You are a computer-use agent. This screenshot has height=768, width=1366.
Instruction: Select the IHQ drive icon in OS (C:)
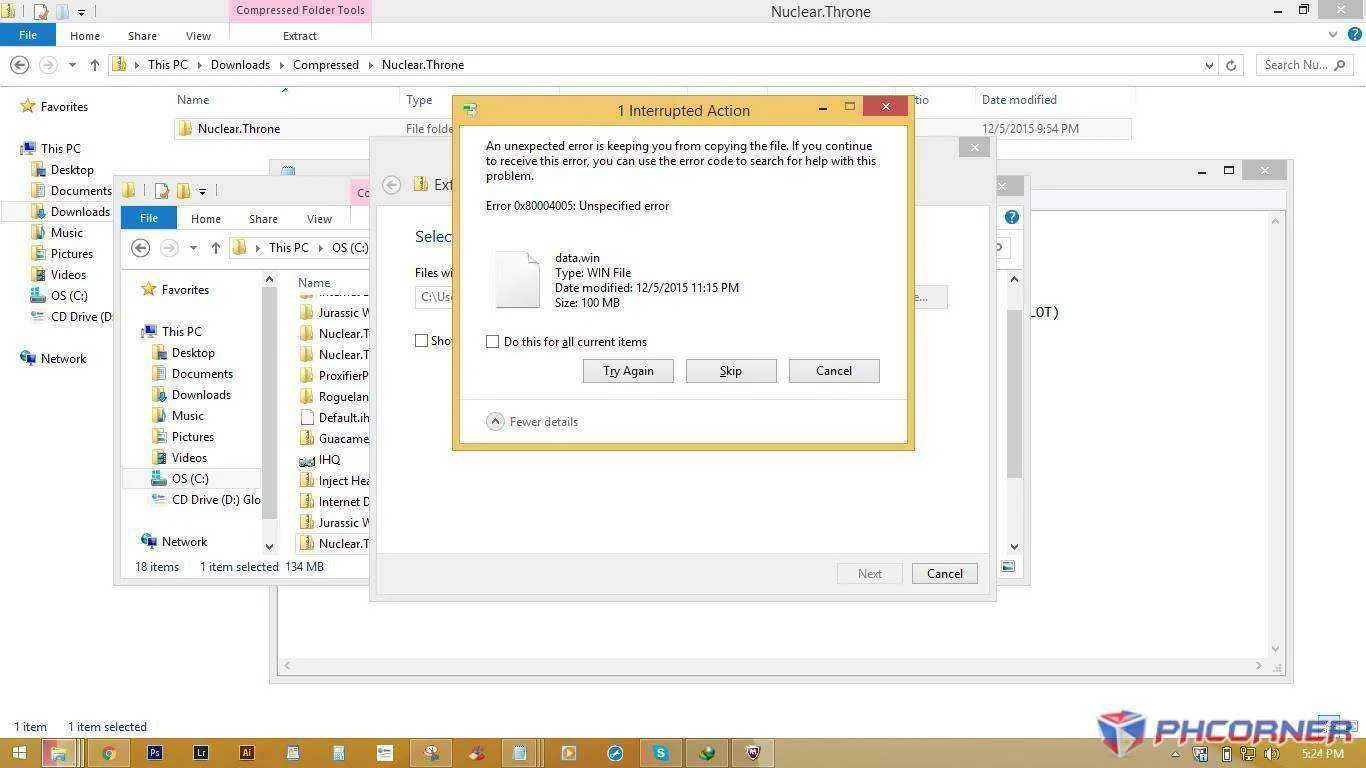click(x=307, y=460)
